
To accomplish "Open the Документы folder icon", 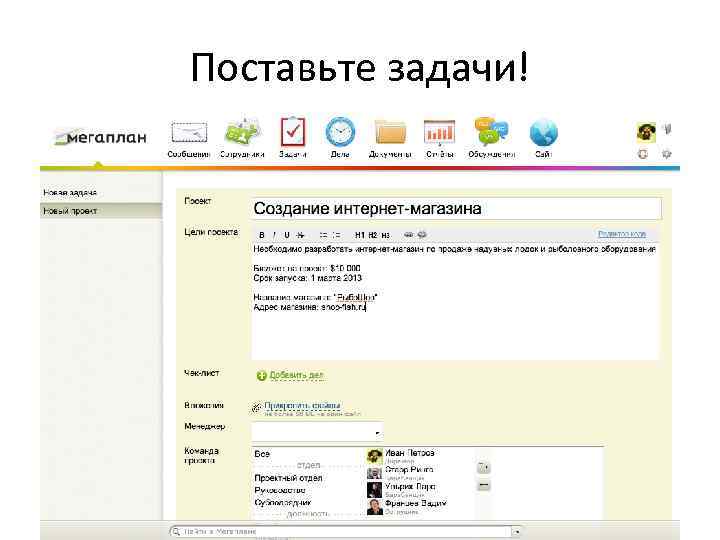I will coord(390,133).
